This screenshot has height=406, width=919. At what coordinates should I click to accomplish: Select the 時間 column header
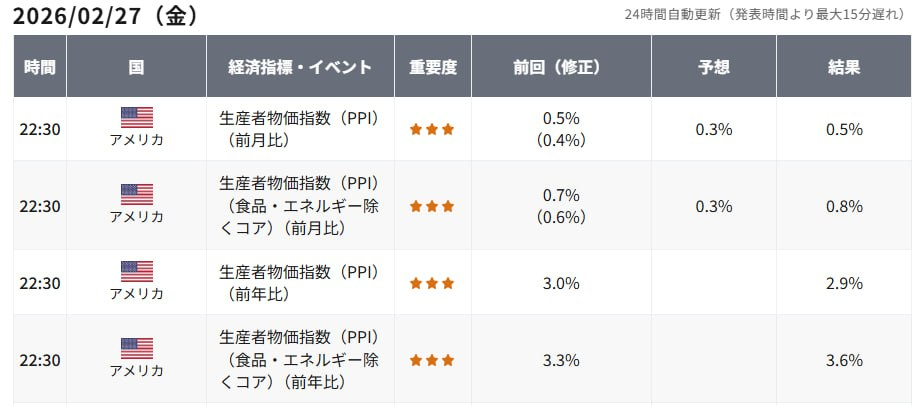(40, 68)
